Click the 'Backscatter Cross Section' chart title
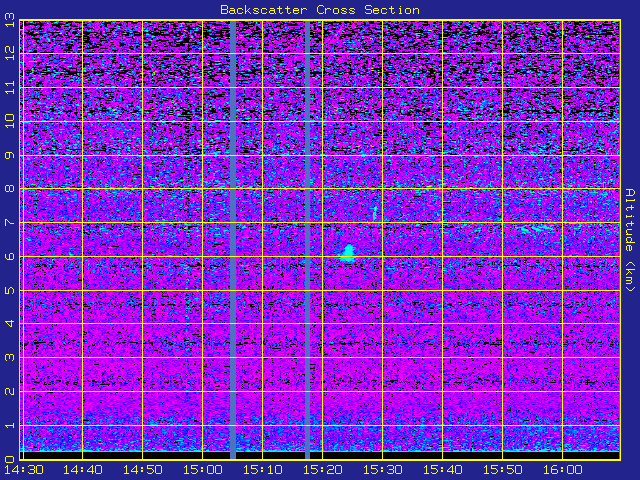 click(x=320, y=10)
